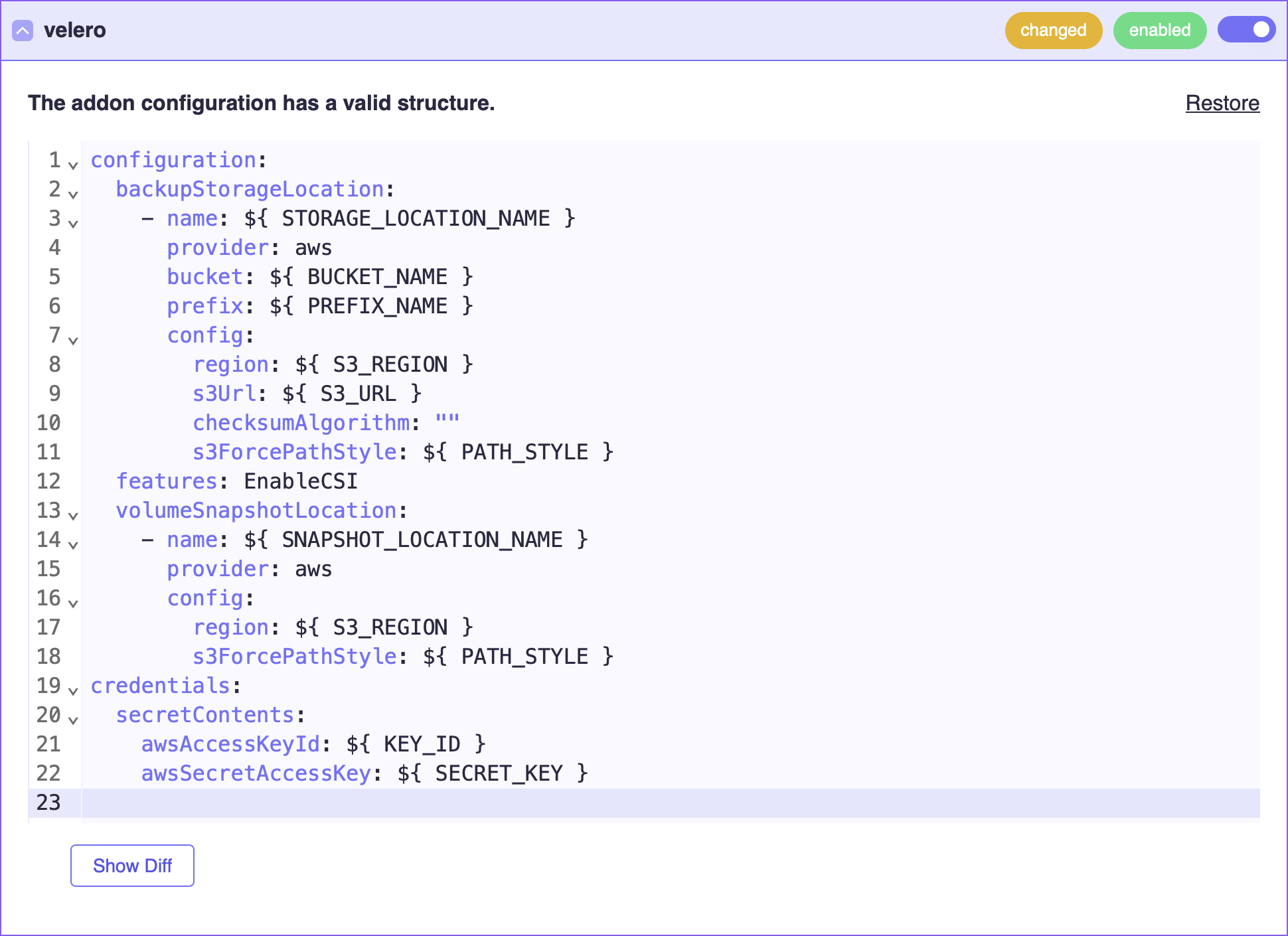Collapse the velero addon panel chevron

coord(23,31)
